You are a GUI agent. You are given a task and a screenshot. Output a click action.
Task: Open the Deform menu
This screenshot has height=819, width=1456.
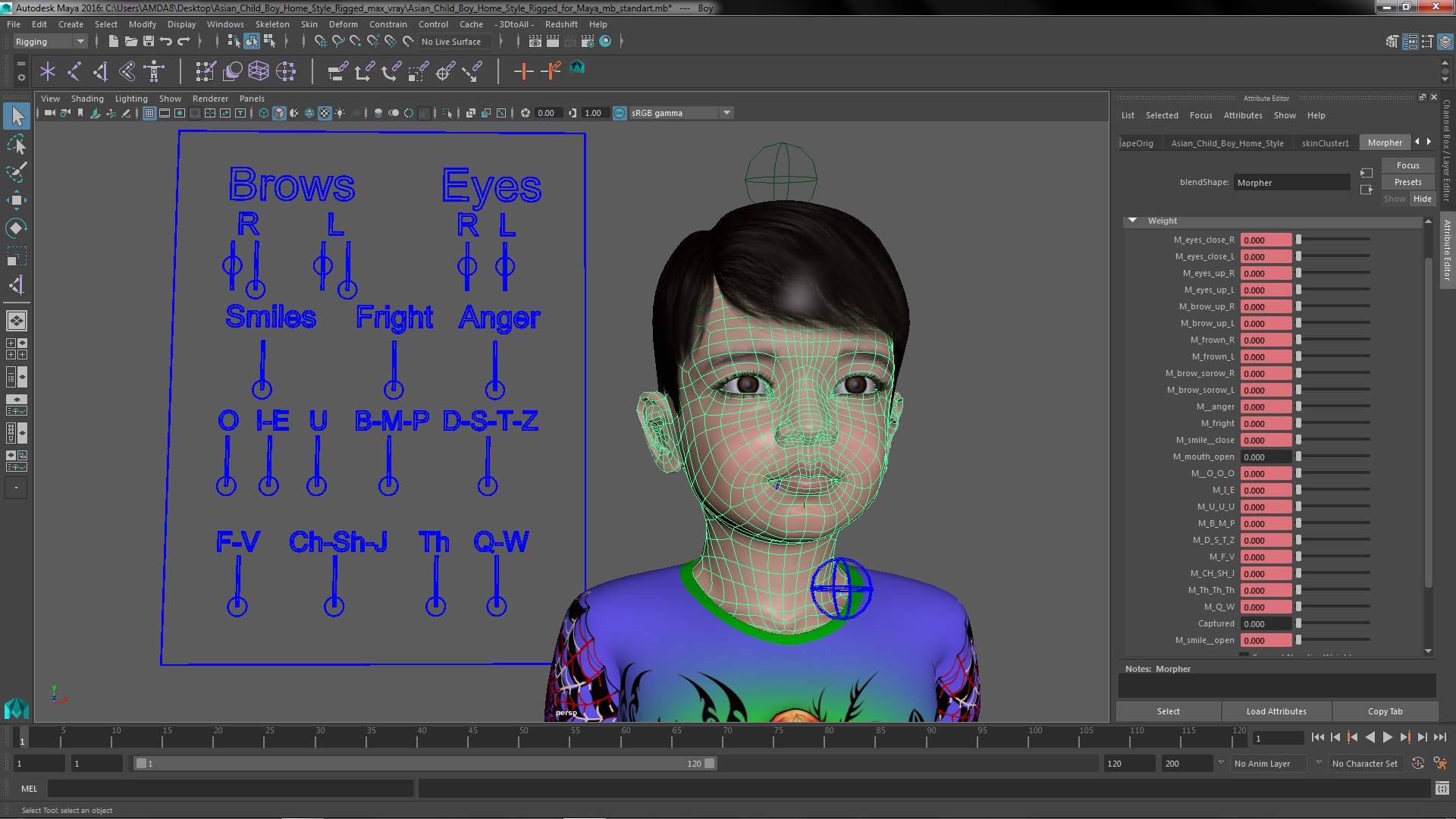coord(343,24)
